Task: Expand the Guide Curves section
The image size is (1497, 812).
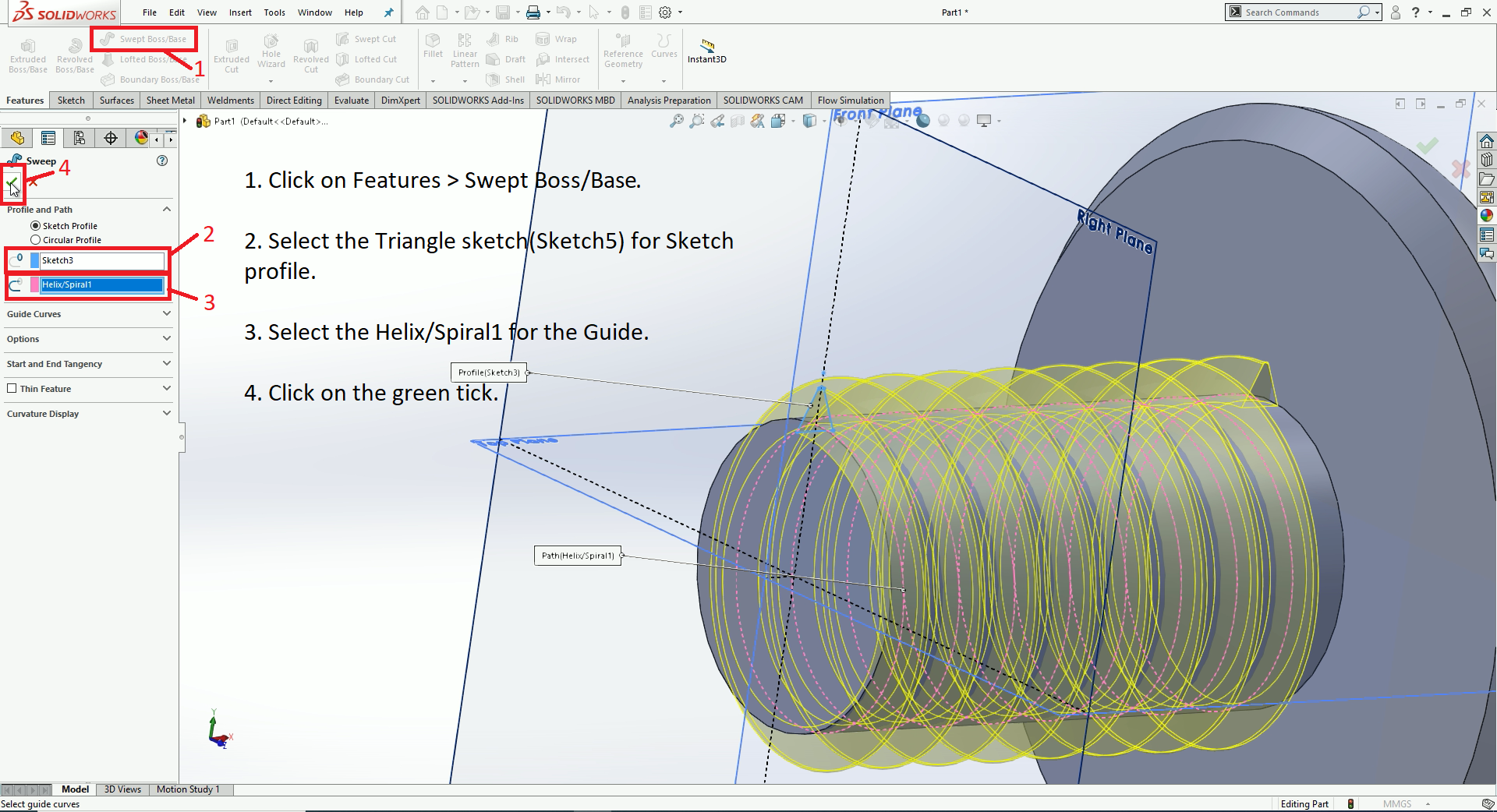Action: (x=167, y=314)
